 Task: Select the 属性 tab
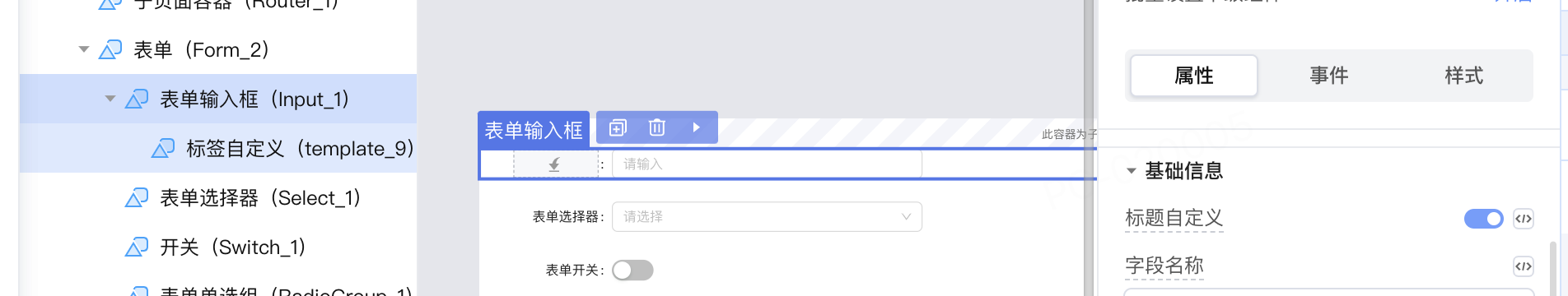point(1194,76)
